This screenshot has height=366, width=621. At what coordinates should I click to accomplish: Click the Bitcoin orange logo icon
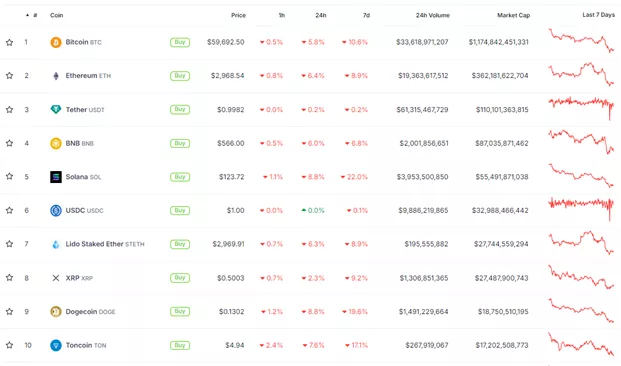56,42
